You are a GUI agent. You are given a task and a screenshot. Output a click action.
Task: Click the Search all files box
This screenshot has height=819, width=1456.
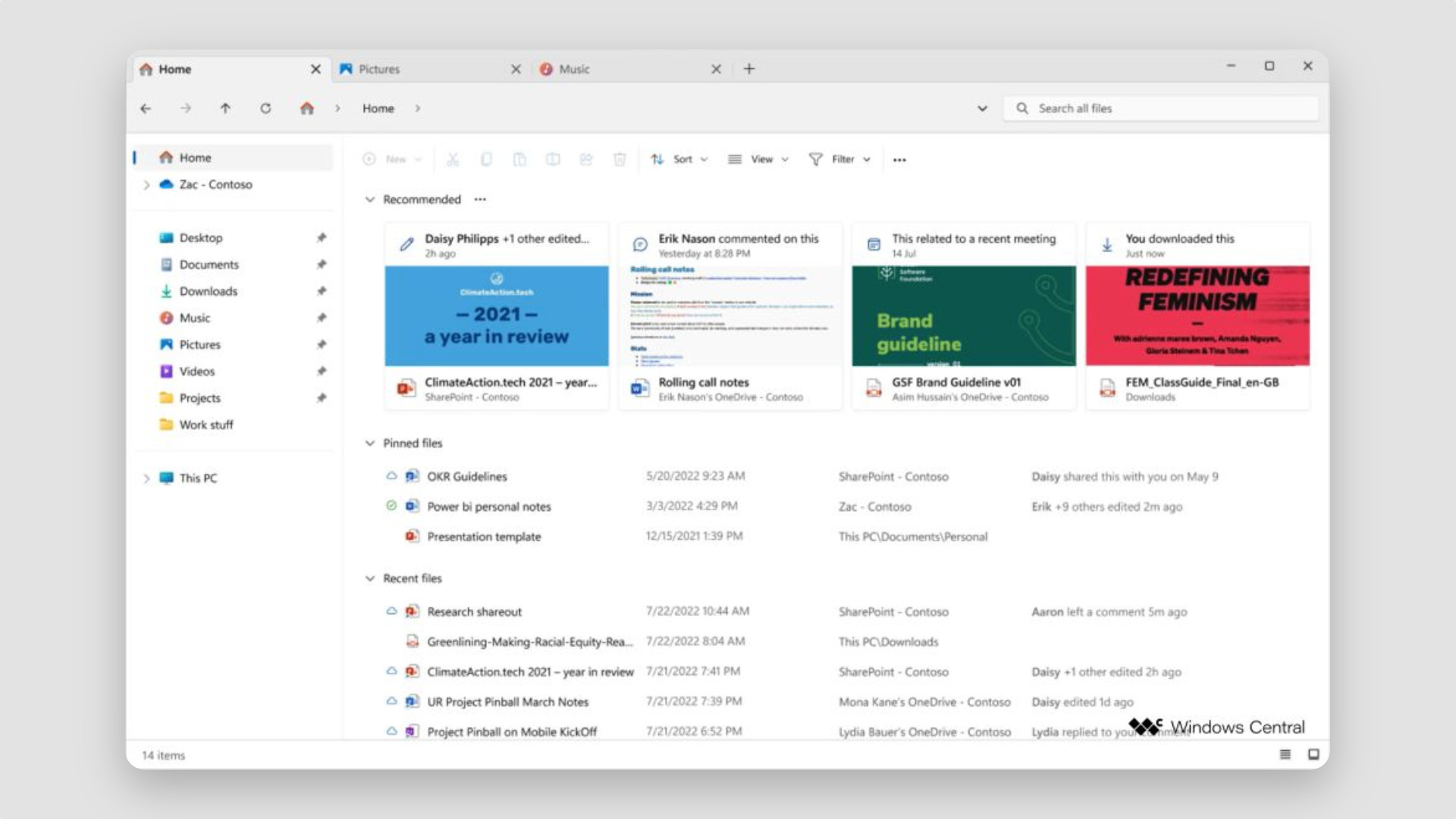(1161, 108)
